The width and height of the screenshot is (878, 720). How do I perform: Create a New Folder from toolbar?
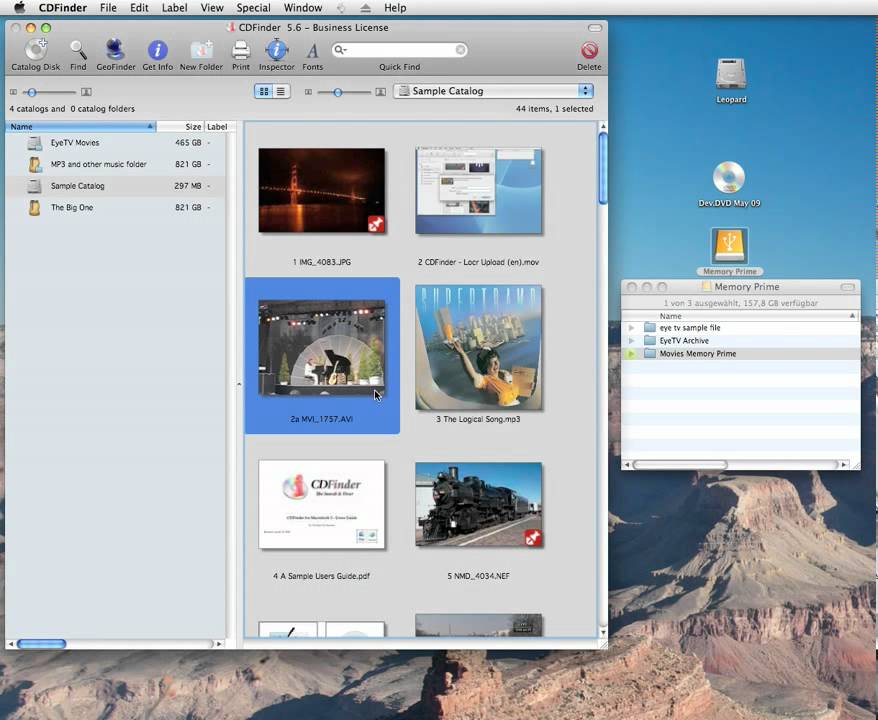point(201,50)
